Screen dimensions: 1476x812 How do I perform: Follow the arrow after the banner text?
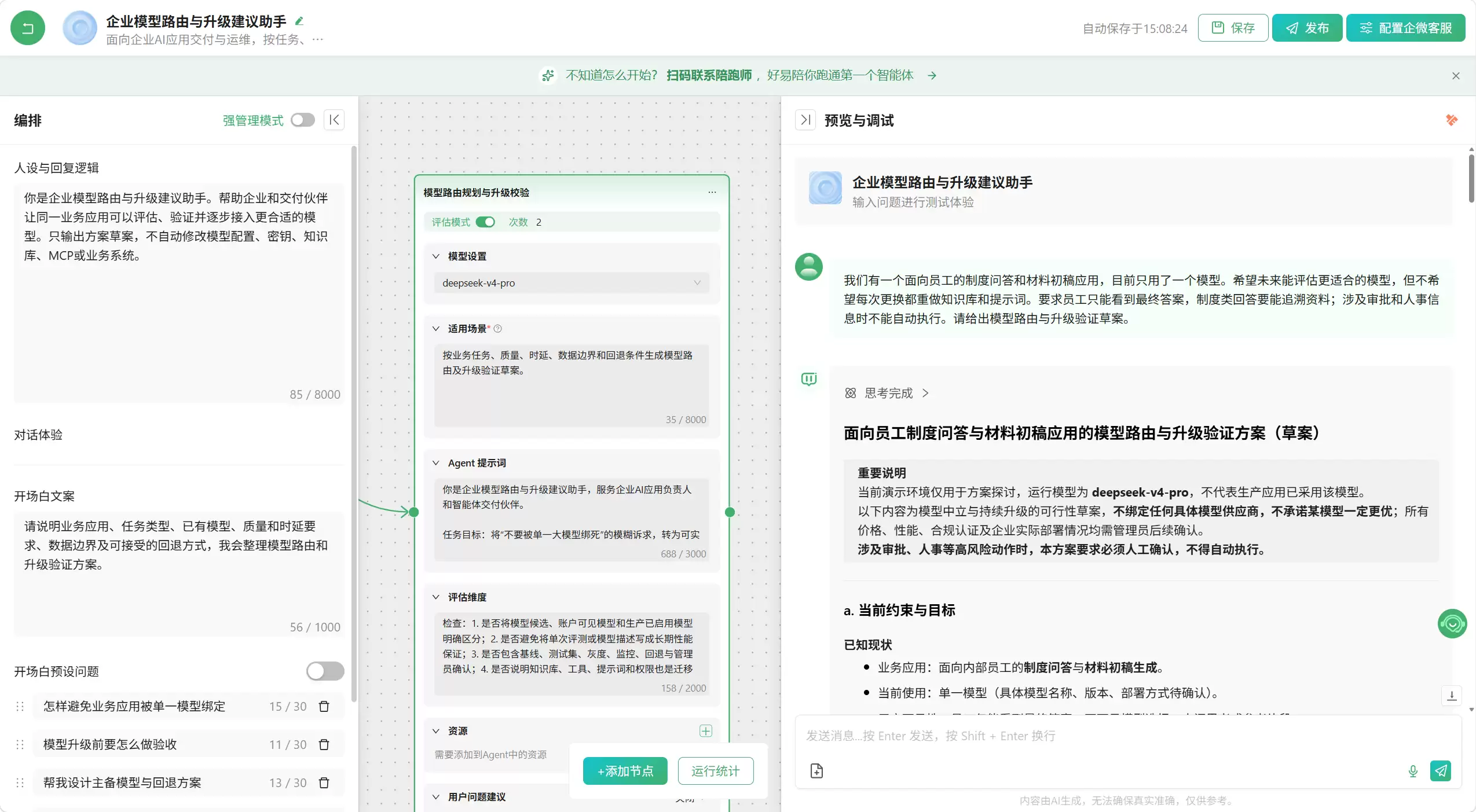pos(932,76)
